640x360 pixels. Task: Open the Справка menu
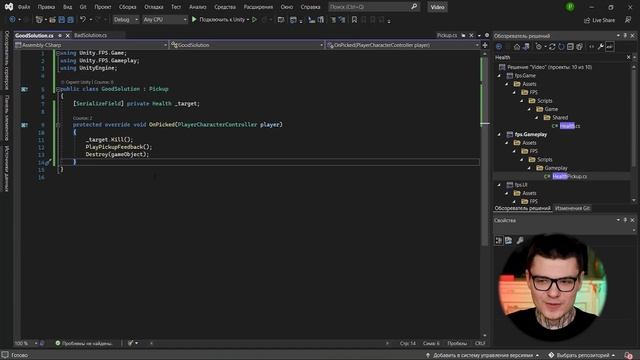(x=310, y=7)
